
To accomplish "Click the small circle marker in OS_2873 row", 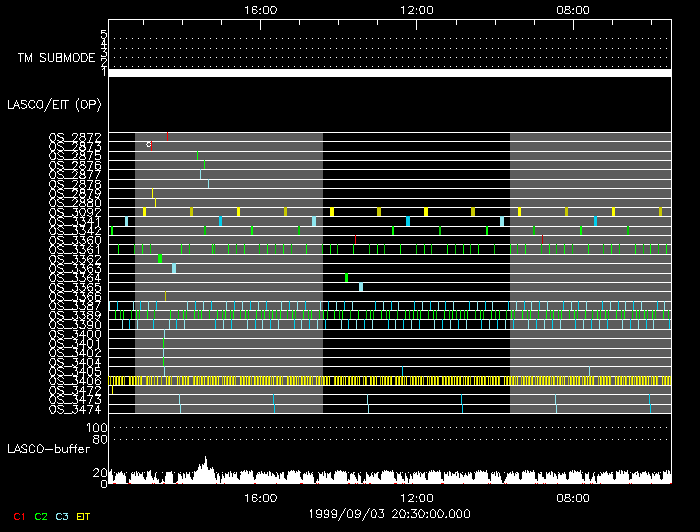I will point(148,145).
